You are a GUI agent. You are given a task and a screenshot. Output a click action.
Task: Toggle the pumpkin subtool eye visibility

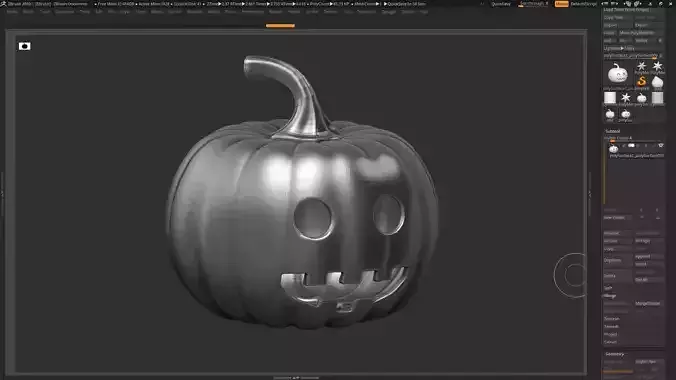(660, 146)
